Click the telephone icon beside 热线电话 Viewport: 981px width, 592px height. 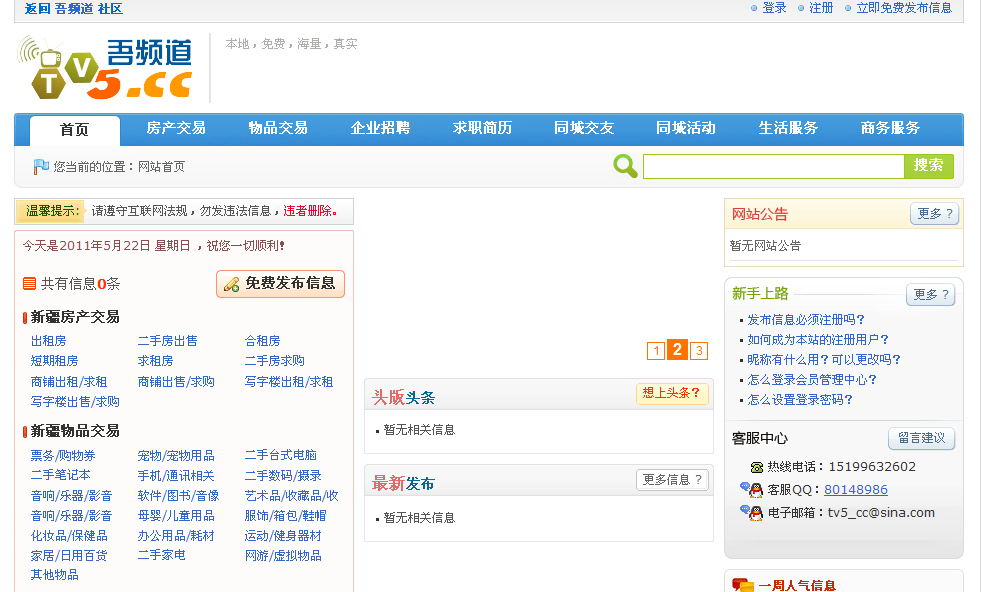[x=756, y=467]
